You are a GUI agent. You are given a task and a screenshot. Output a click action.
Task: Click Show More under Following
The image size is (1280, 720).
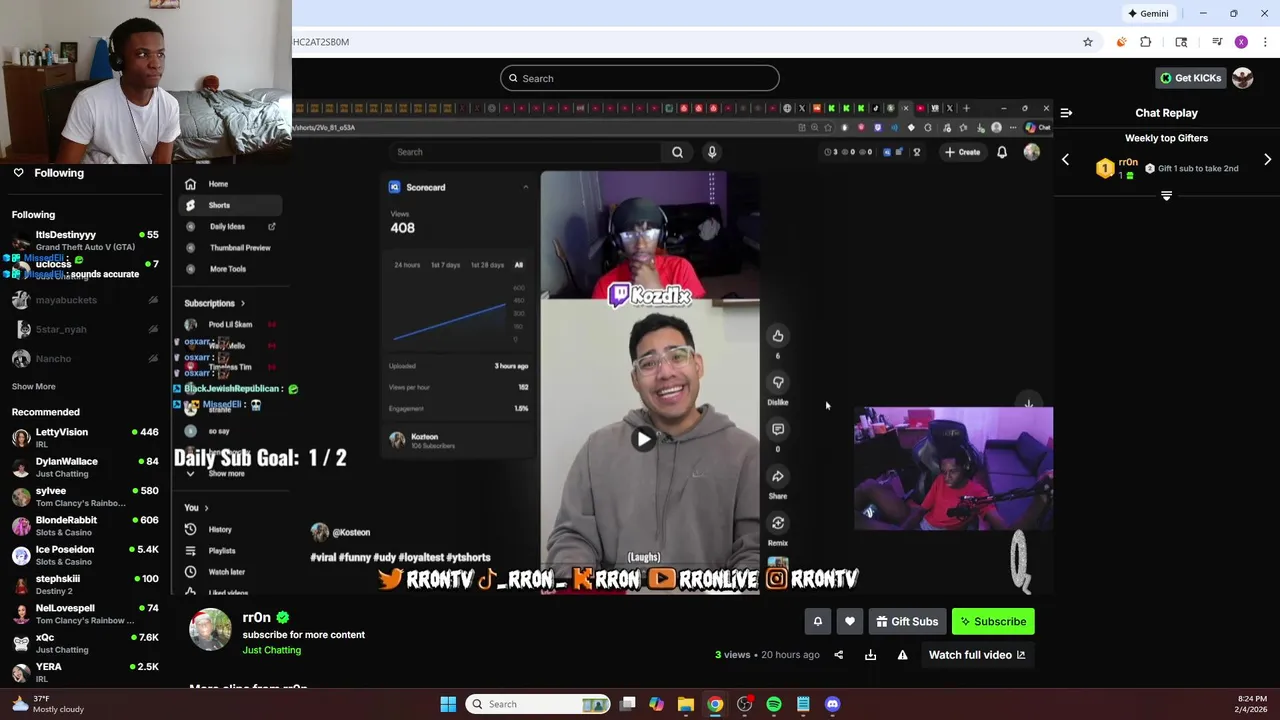click(33, 386)
